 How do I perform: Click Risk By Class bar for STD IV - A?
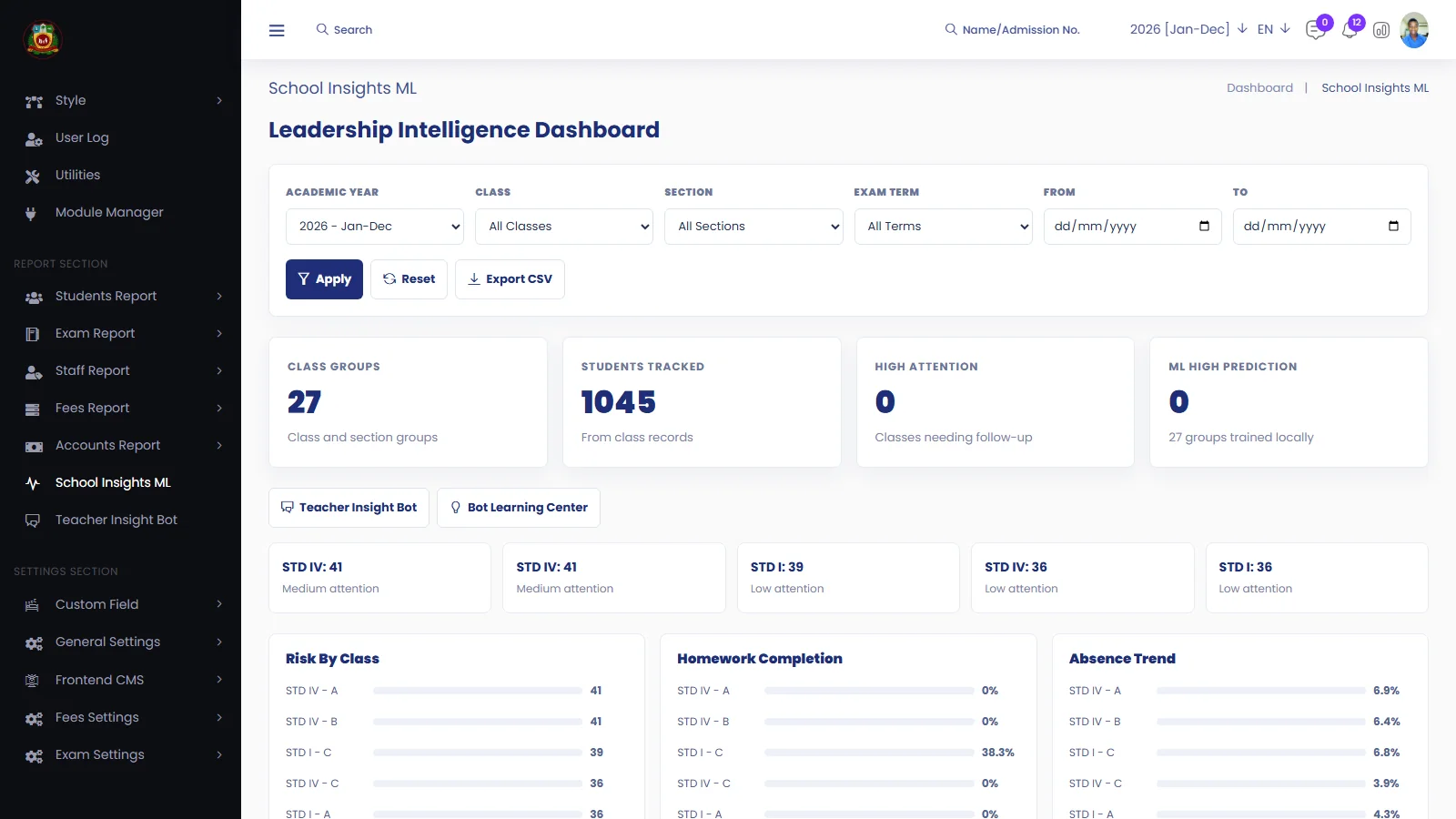pos(478,692)
